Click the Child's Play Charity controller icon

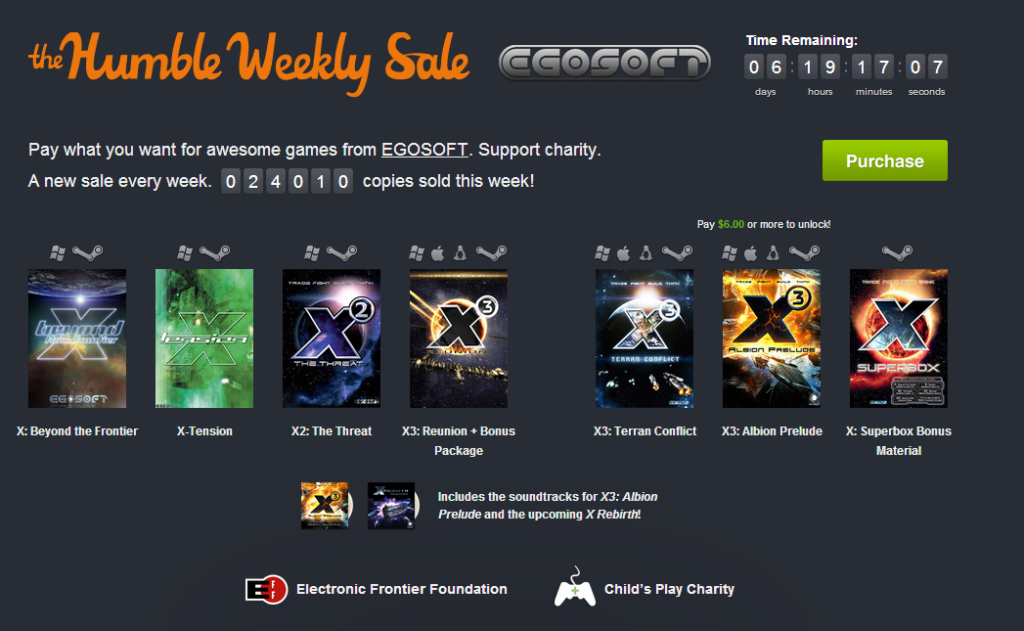click(575, 587)
